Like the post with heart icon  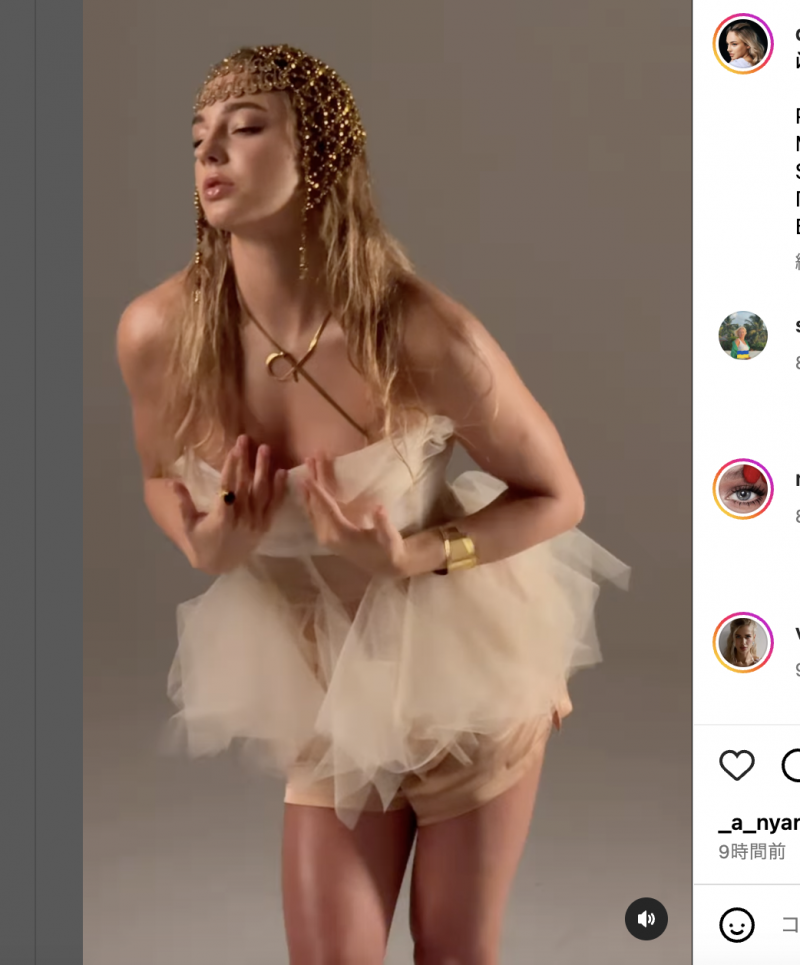pos(737,765)
